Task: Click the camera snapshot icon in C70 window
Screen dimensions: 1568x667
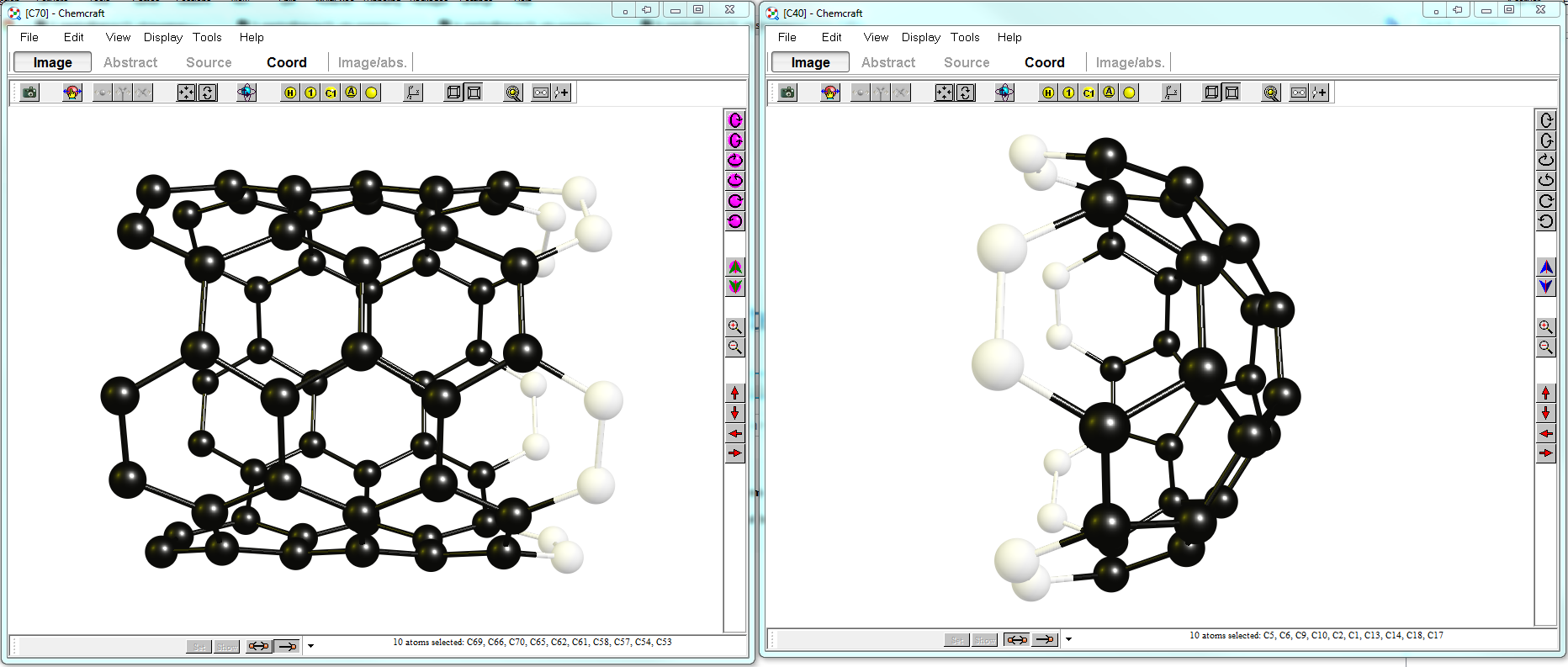Action: tap(30, 93)
